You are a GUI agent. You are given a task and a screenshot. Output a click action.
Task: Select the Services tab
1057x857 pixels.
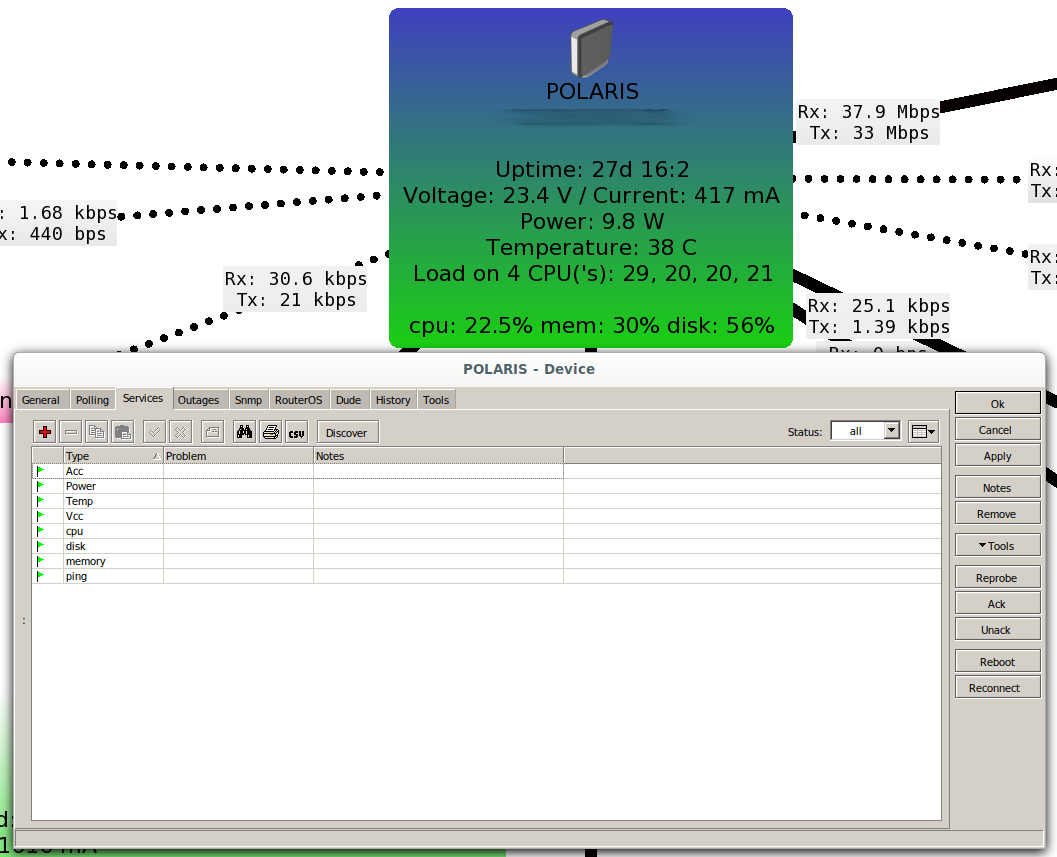click(x=143, y=398)
